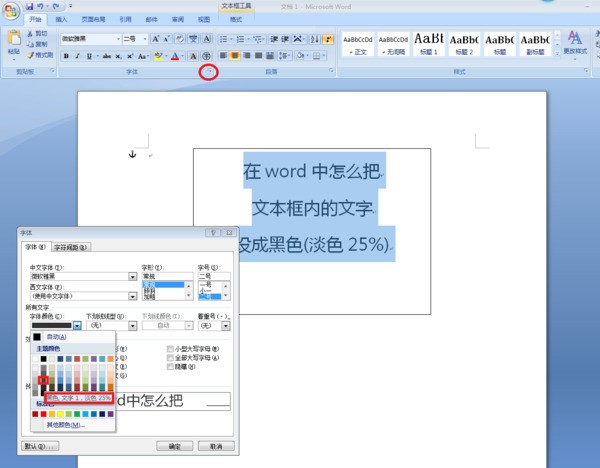600x468 pixels.
Task: Click the font color A icon
Action: coord(175,56)
